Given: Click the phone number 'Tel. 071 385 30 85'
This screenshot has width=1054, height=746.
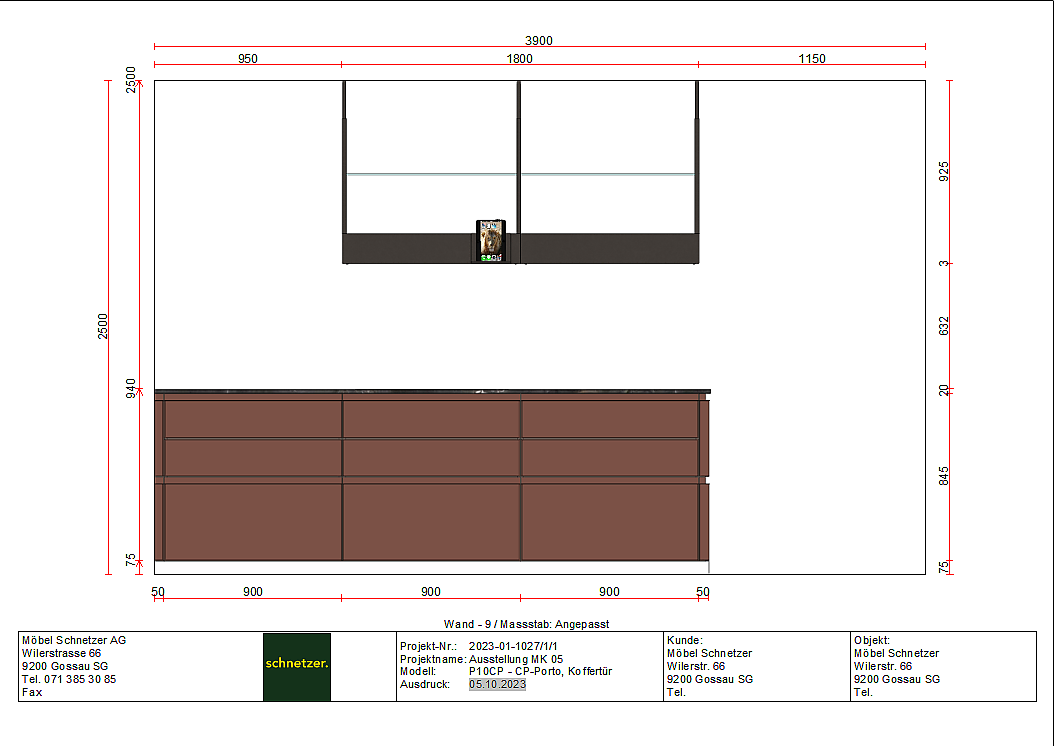Looking at the screenshot, I should click(x=69, y=679).
